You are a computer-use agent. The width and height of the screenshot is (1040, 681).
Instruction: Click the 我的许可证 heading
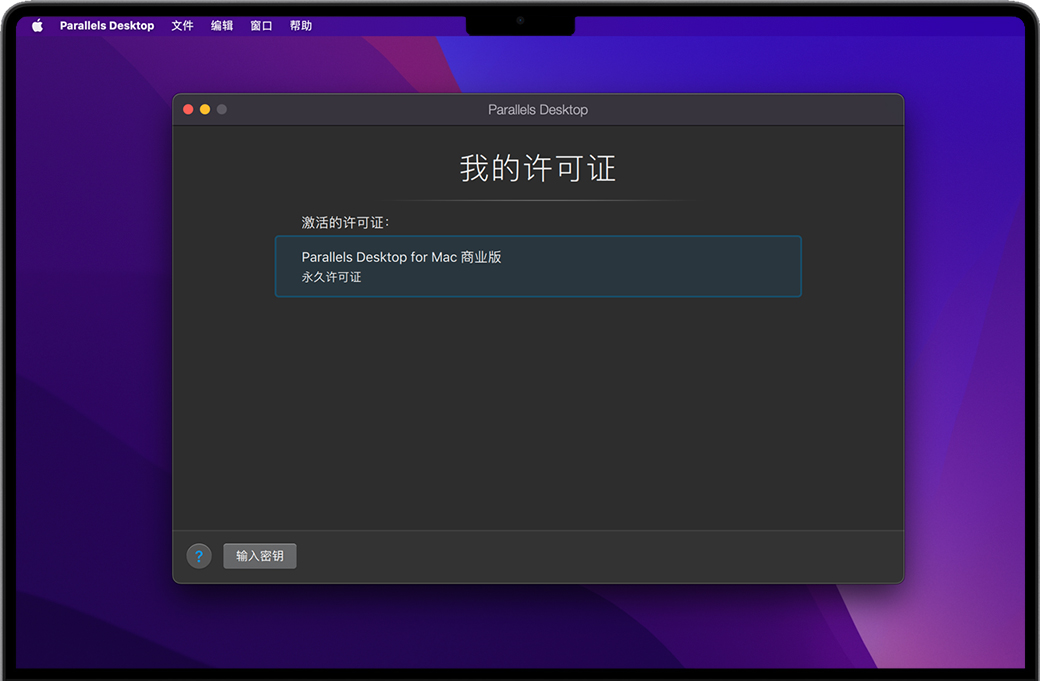pos(538,168)
